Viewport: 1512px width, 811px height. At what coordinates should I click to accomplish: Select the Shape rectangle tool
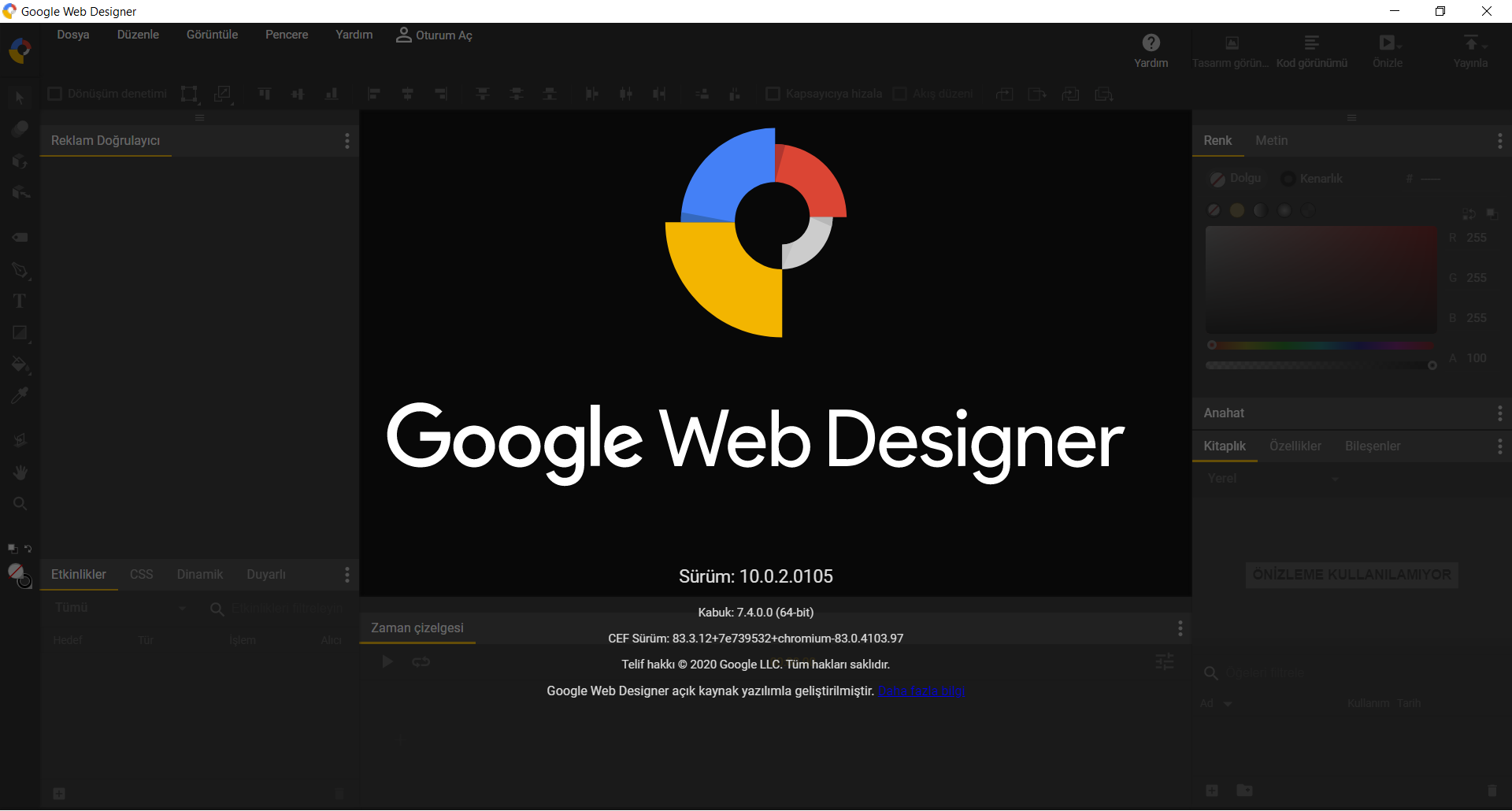tap(20, 332)
